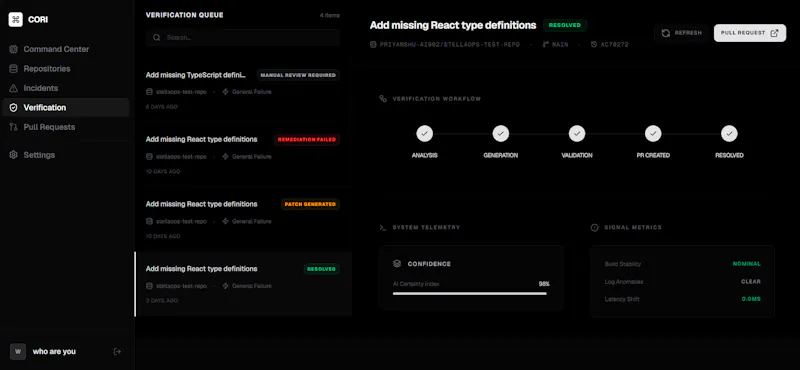Open Pull Requests in sidebar

coord(66,127)
